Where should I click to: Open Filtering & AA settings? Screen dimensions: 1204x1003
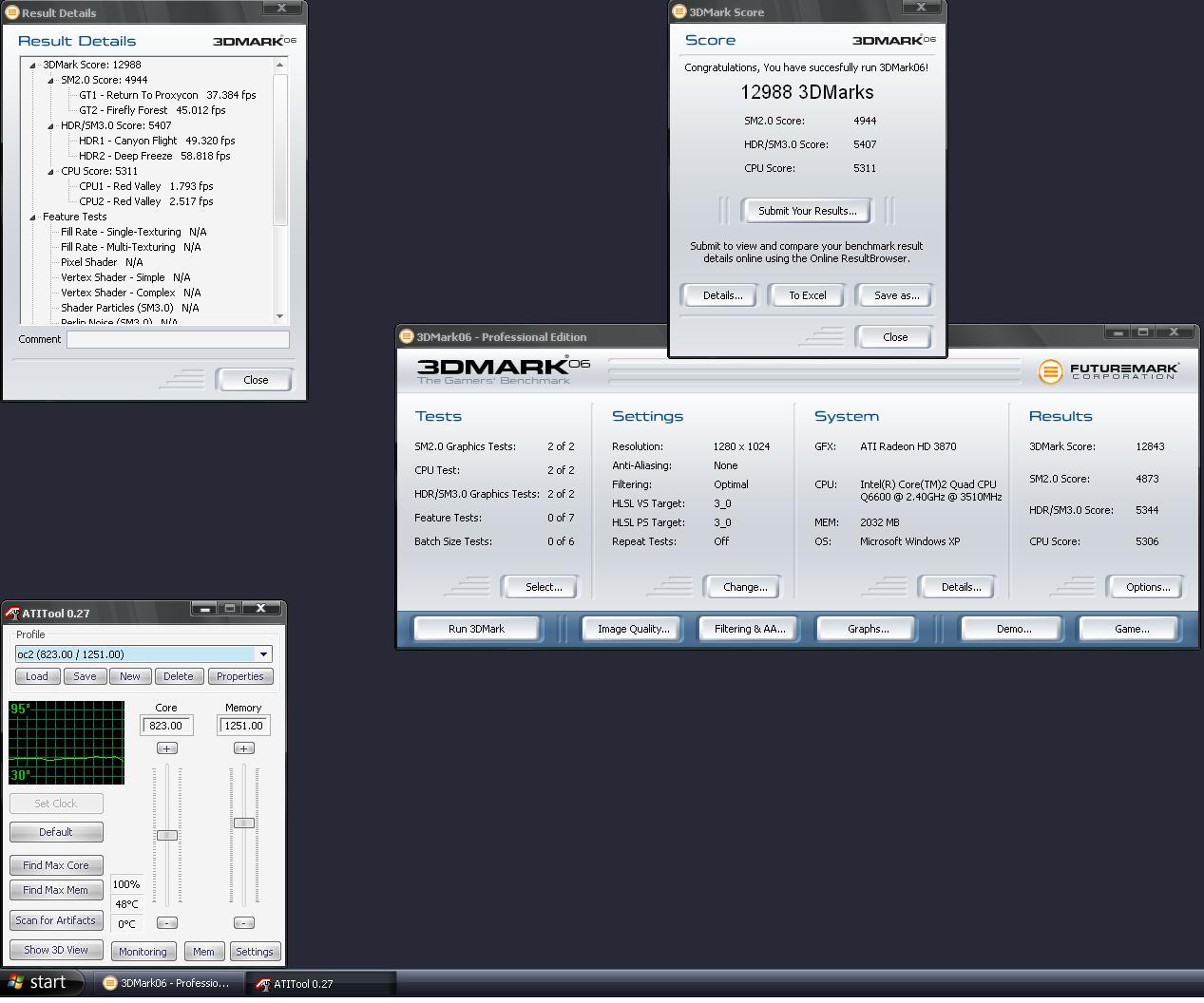pyautogui.click(x=750, y=629)
